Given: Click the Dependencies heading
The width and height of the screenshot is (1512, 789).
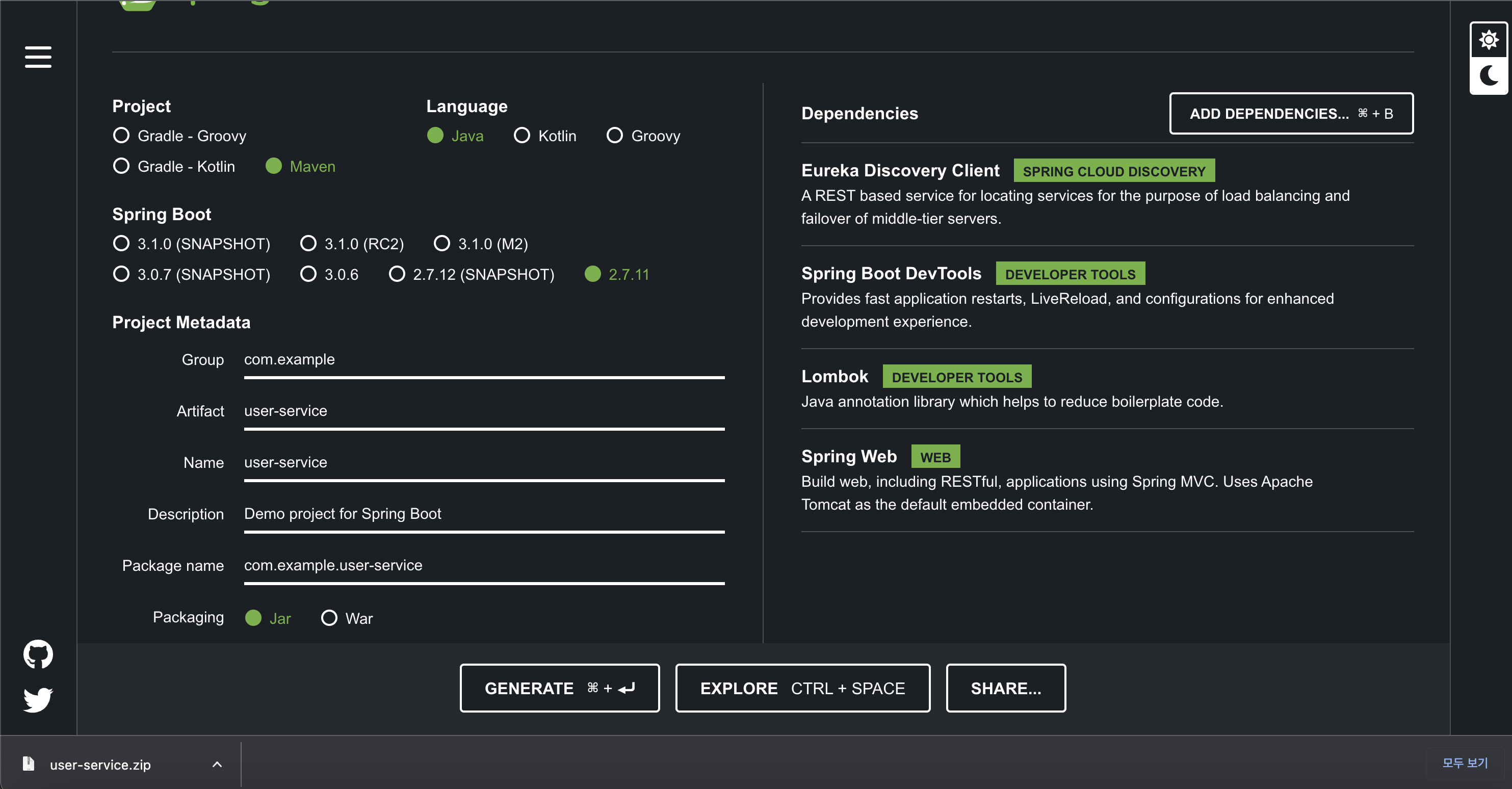Looking at the screenshot, I should tap(859, 113).
